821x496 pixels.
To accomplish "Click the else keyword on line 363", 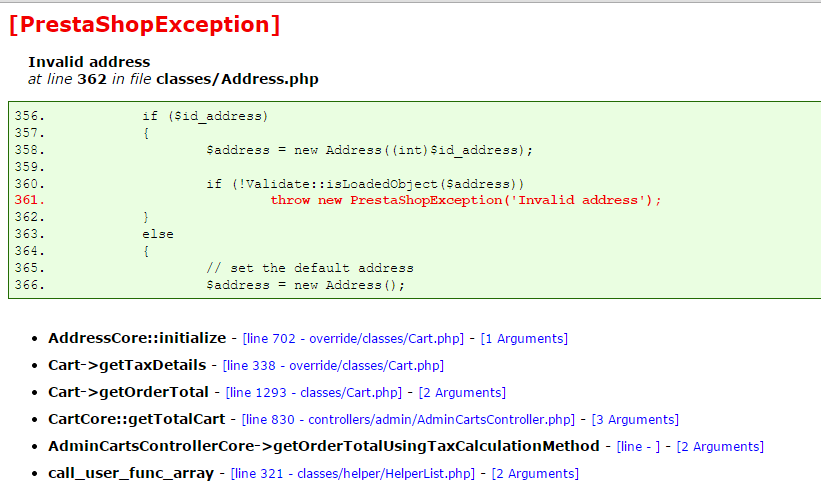I will point(158,234).
